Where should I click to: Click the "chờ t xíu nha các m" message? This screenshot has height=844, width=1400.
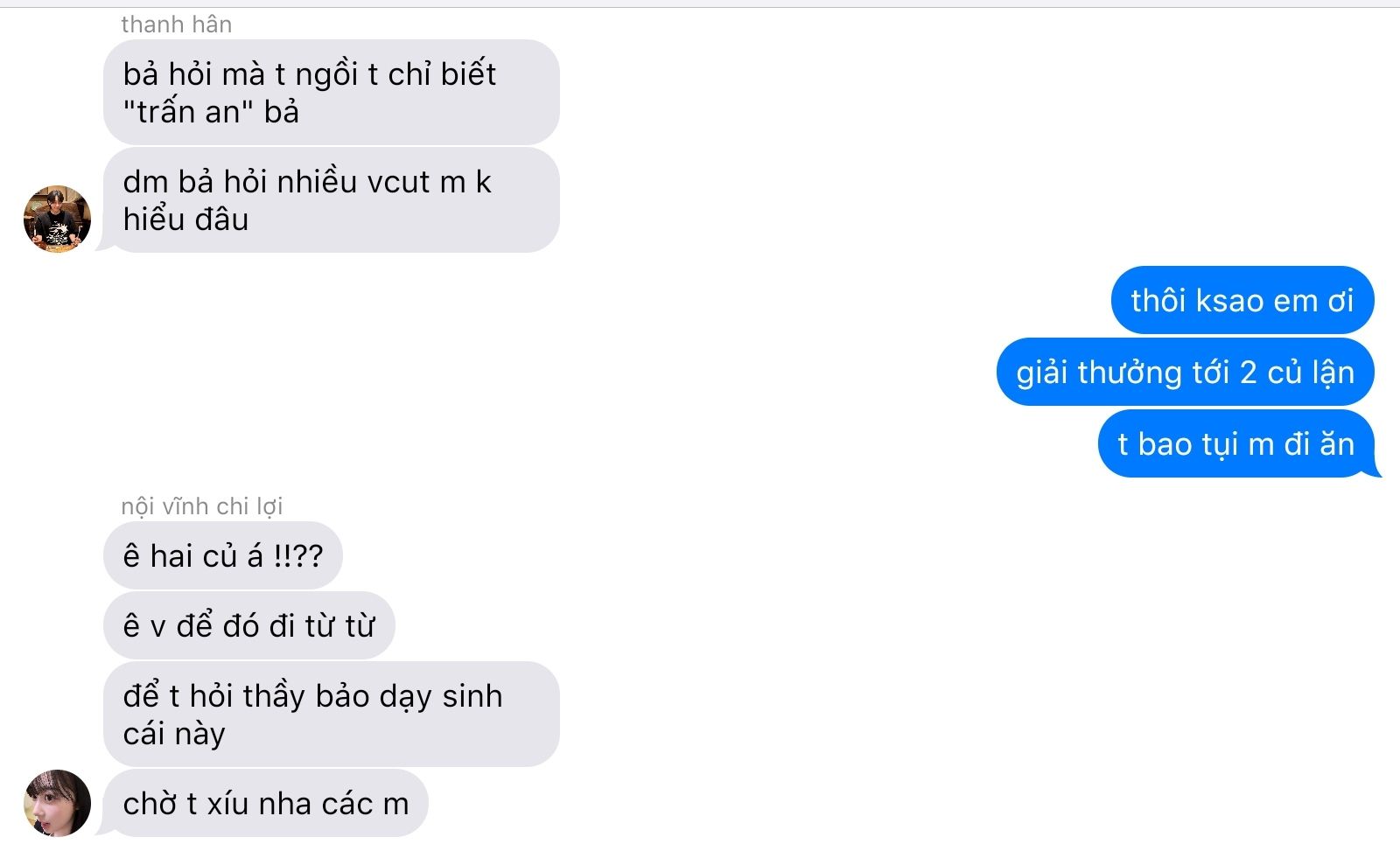[266, 803]
